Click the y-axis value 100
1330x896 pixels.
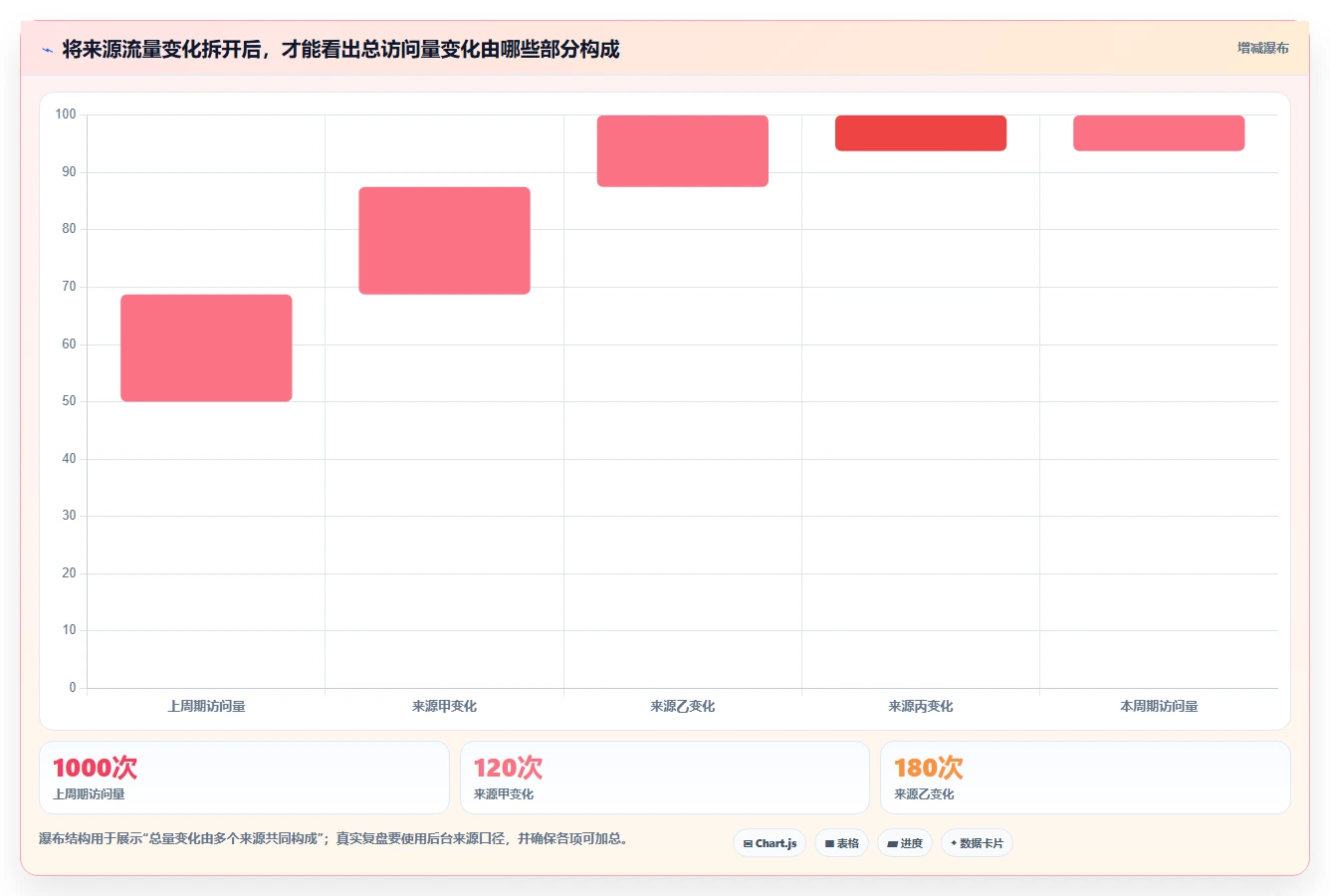point(66,114)
